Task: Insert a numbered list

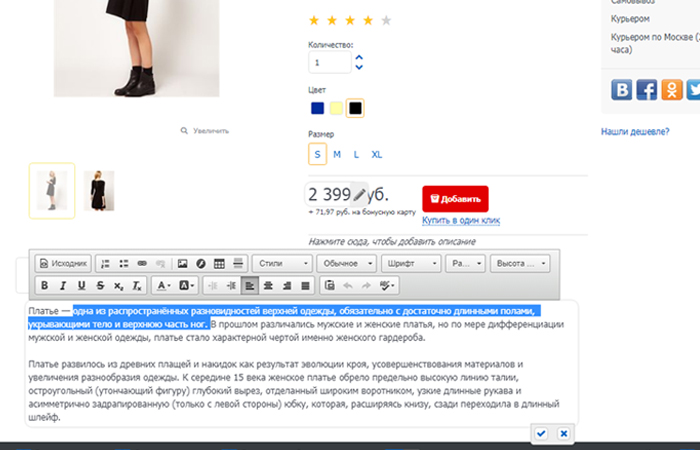Action: pyautogui.click(x=105, y=263)
